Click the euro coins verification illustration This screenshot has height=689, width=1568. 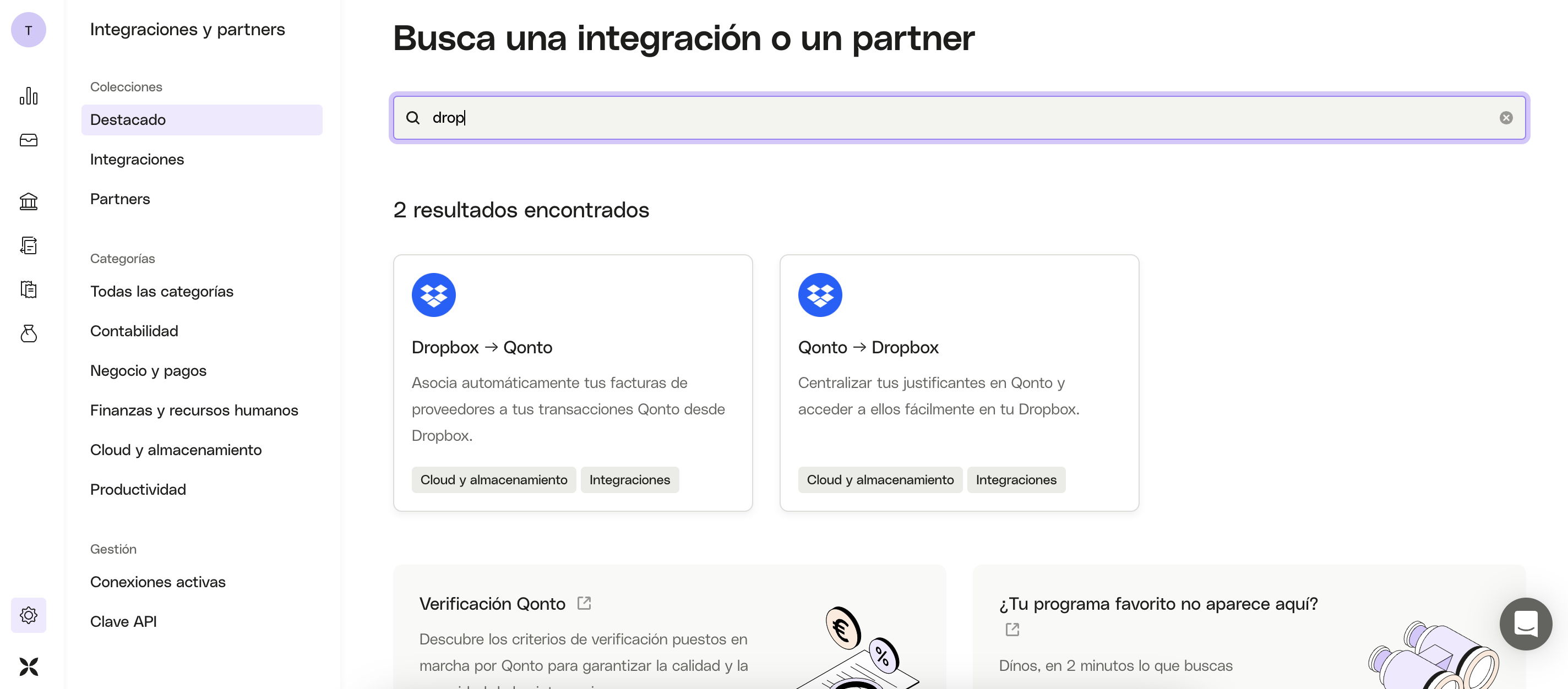pyautogui.click(x=858, y=648)
